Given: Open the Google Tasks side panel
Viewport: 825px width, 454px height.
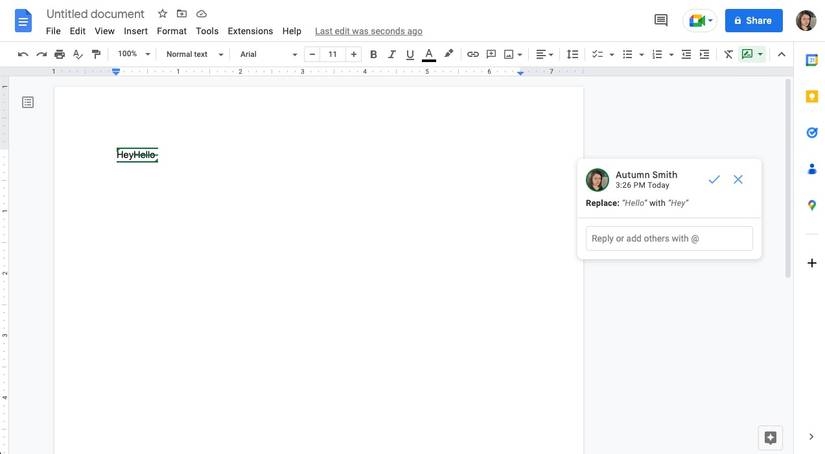Looking at the screenshot, I should coord(812,133).
